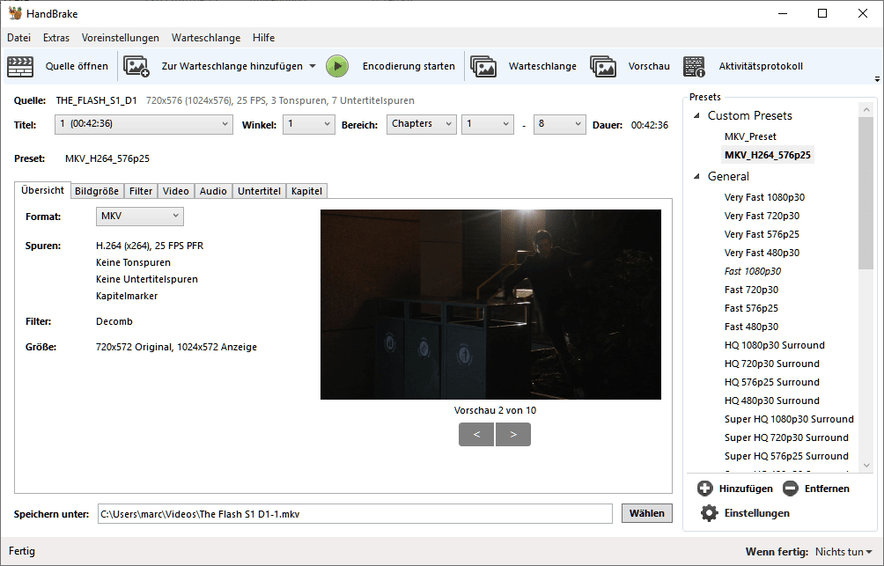Screen dimensions: 884x566
Task: Switch to the Untertitel tab
Action: pyautogui.click(x=259, y=191)
